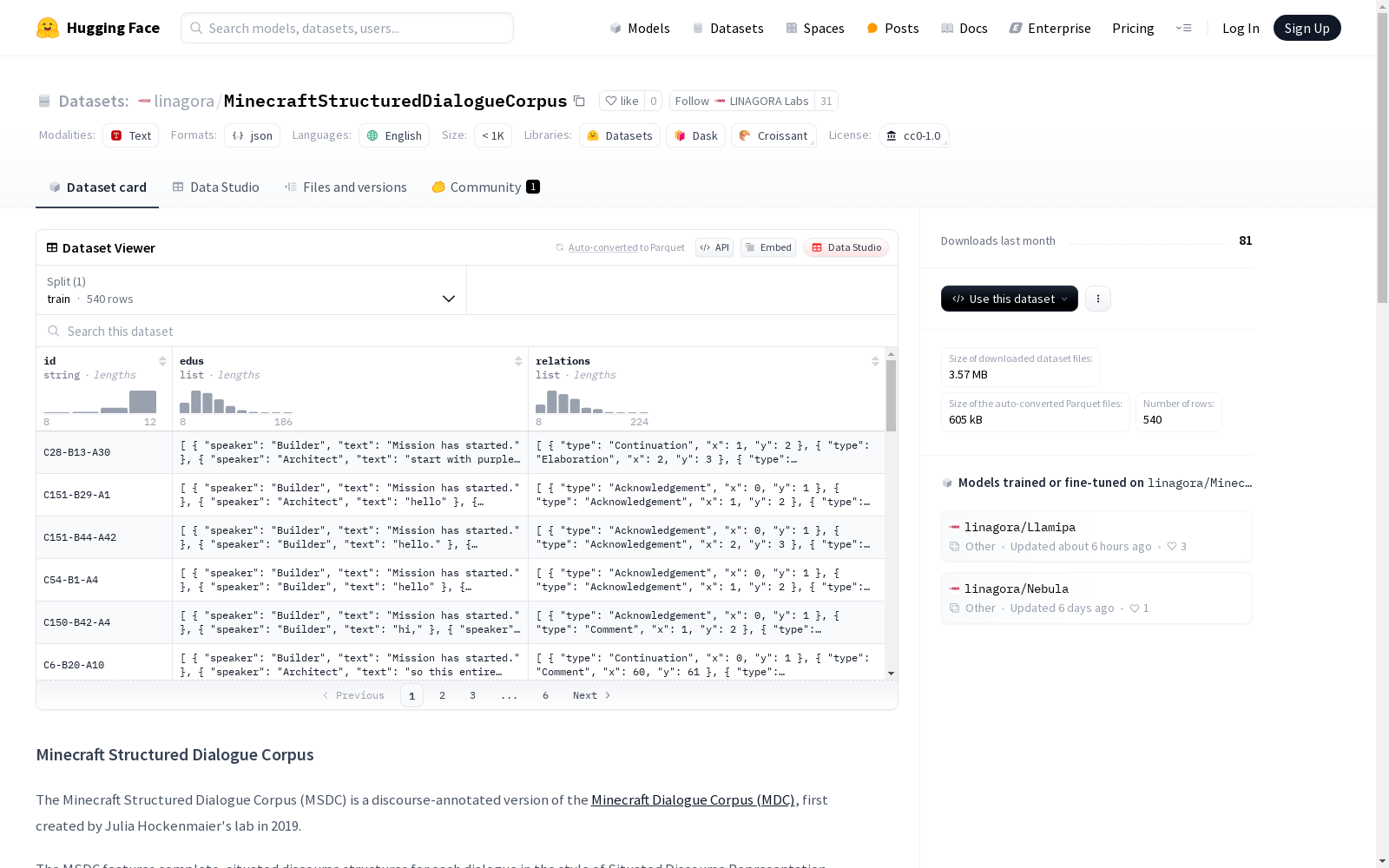
Task: Click the relations lengths histogram
Action: pos(592,401)
